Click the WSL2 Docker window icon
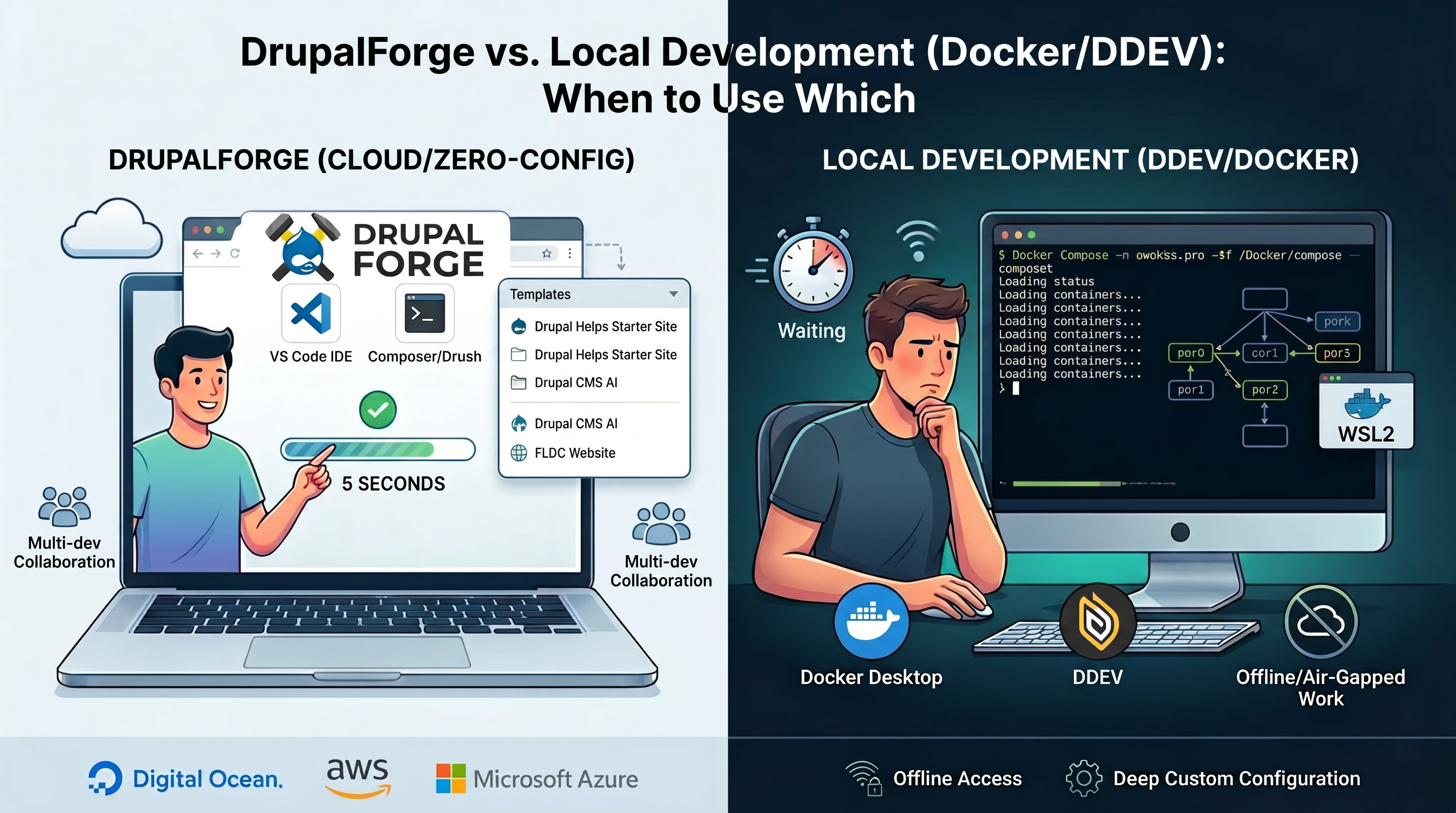 1366,410
